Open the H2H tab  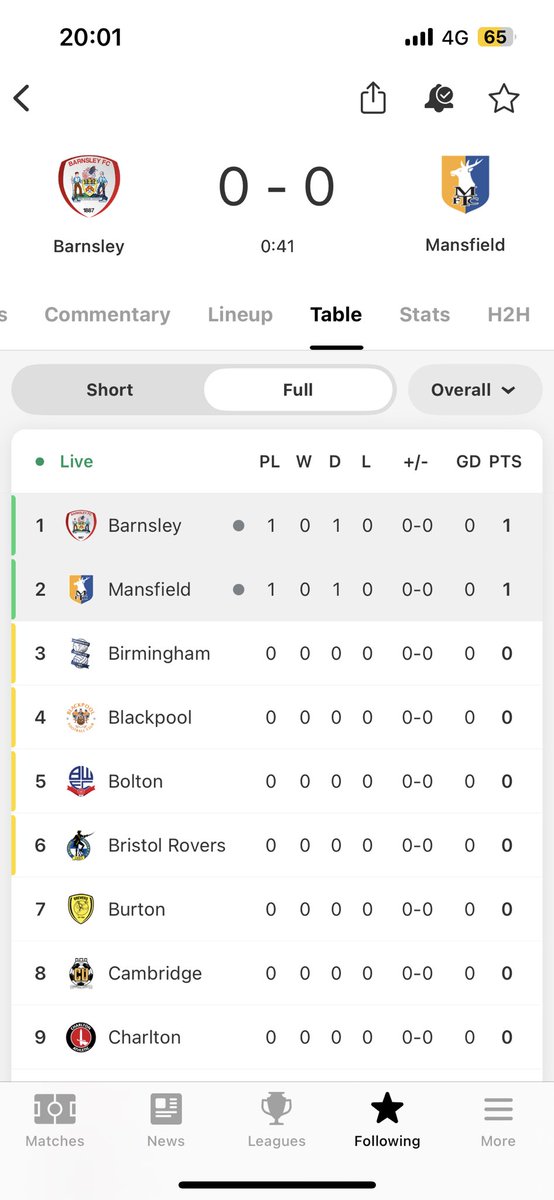click(508, 314)
